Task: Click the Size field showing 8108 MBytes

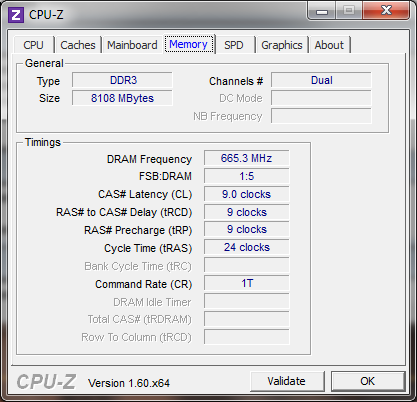Action: coord(122,98)
